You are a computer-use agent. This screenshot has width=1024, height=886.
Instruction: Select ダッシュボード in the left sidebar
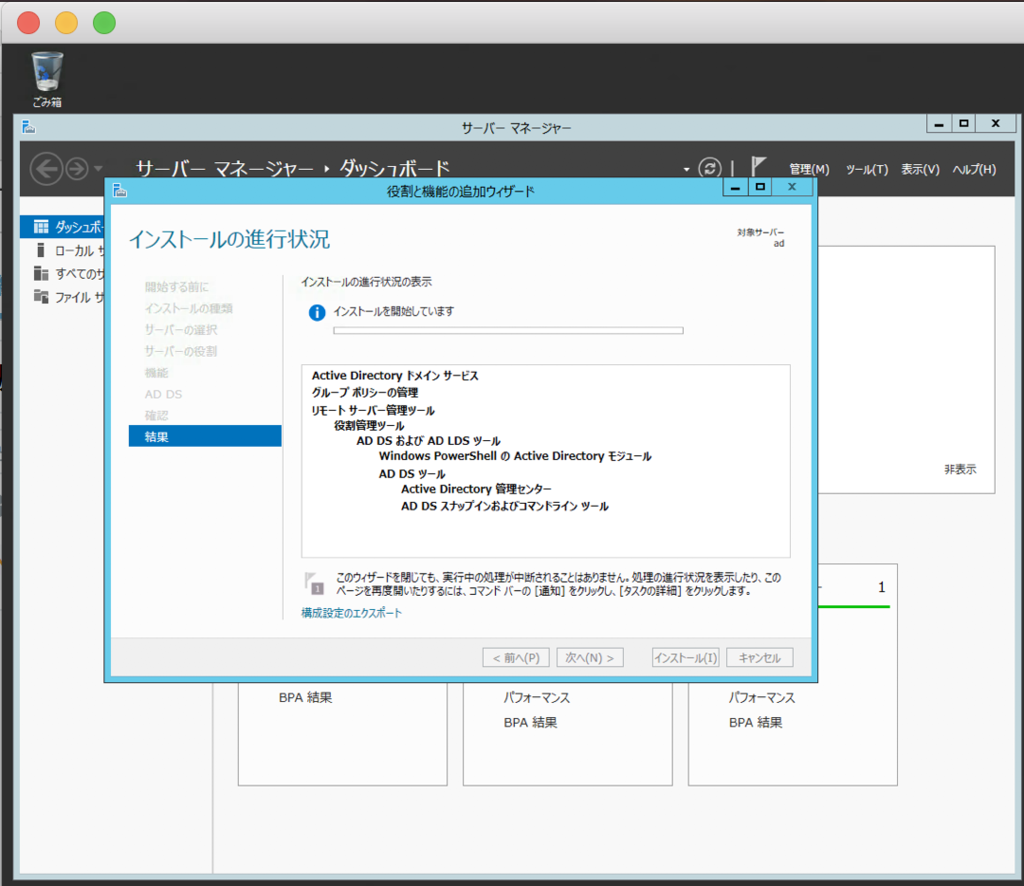[x=63, y=227]
